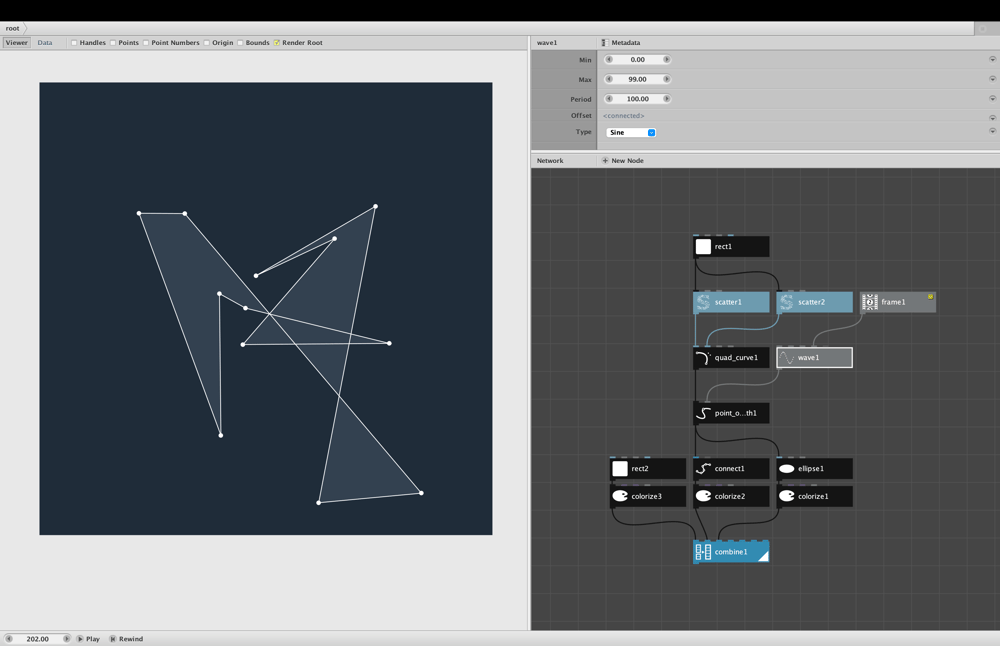This screenshot has width=1000, height=646.
Task: Click the Max value field showing 99.00
Action: [638, 79]
